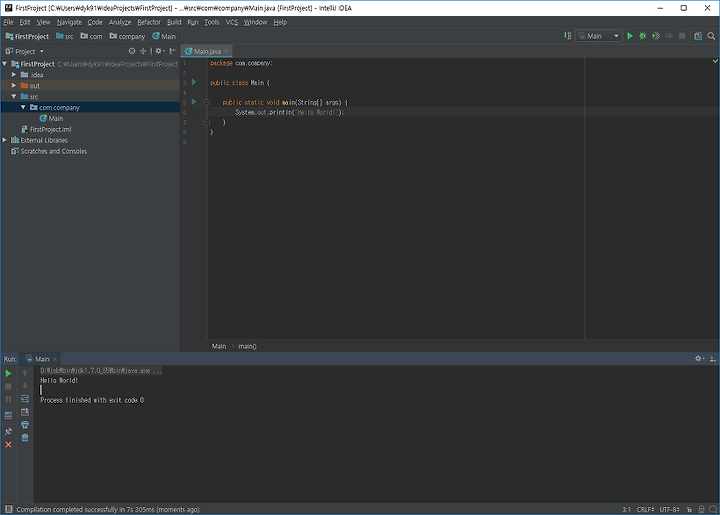The width and height of the screenshot is (720, 515).
Task: Open Main run configuration dropdown
Action: pos(599,36)
